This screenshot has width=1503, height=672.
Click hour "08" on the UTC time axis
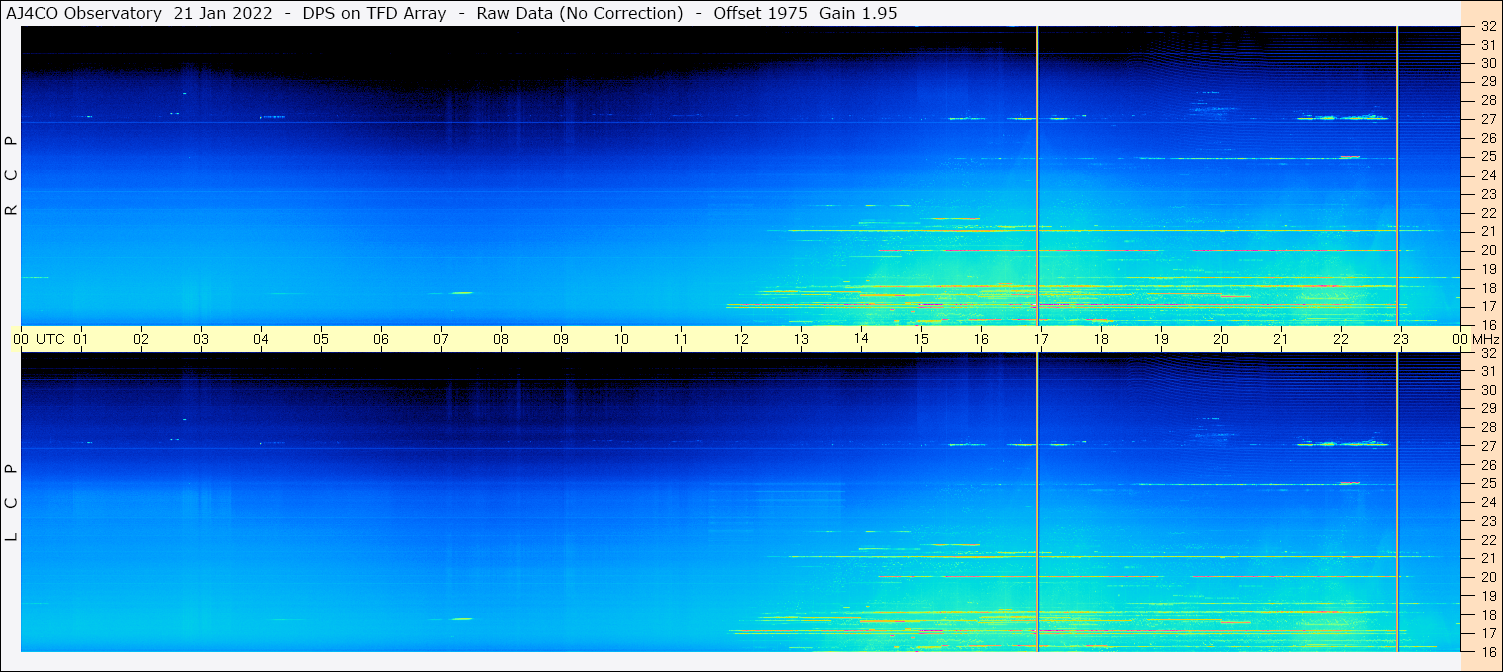pyautogui.click(x=501, y=339)
